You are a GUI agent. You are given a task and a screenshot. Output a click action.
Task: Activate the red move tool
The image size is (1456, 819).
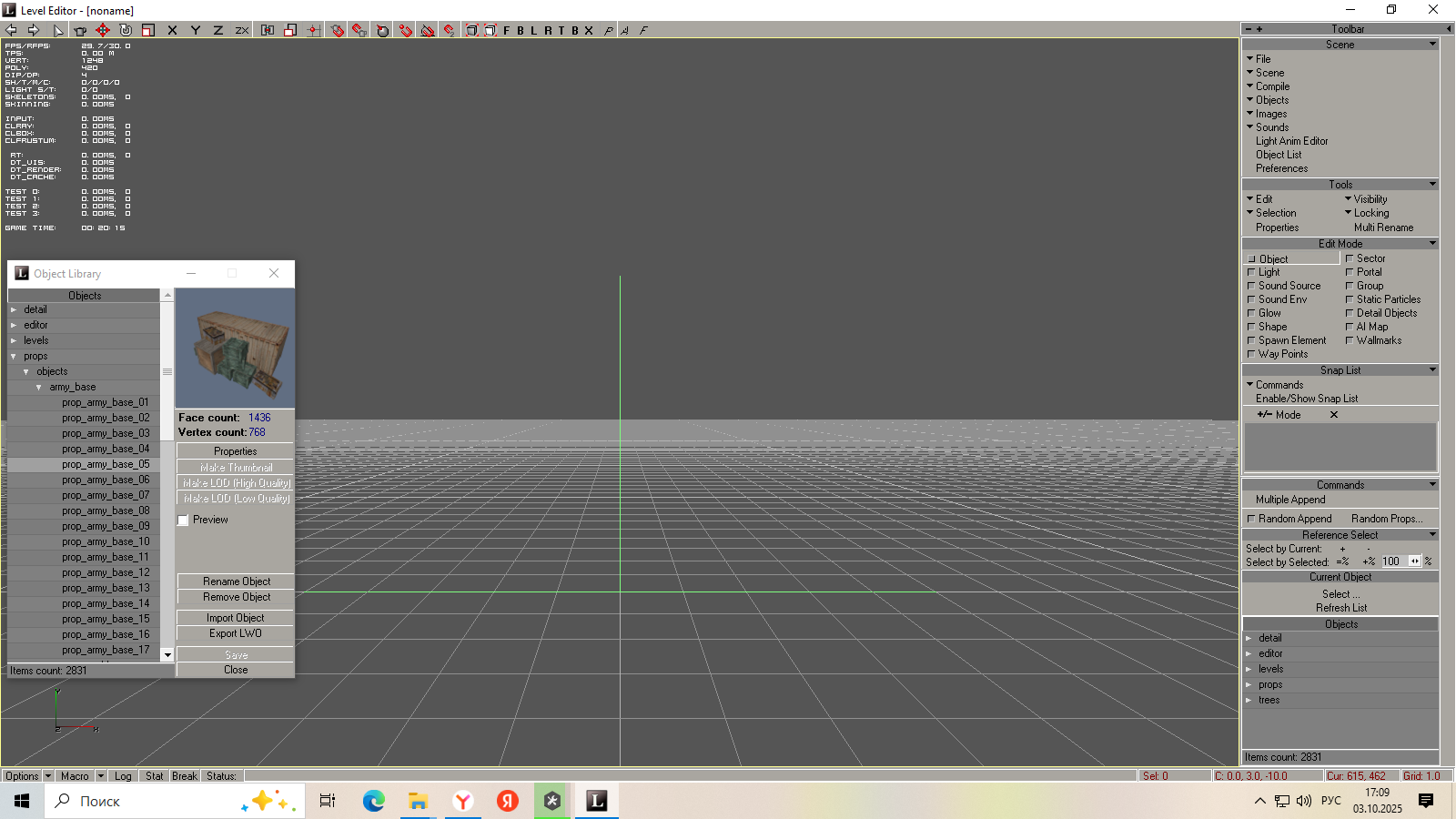(x=103, y=30)
